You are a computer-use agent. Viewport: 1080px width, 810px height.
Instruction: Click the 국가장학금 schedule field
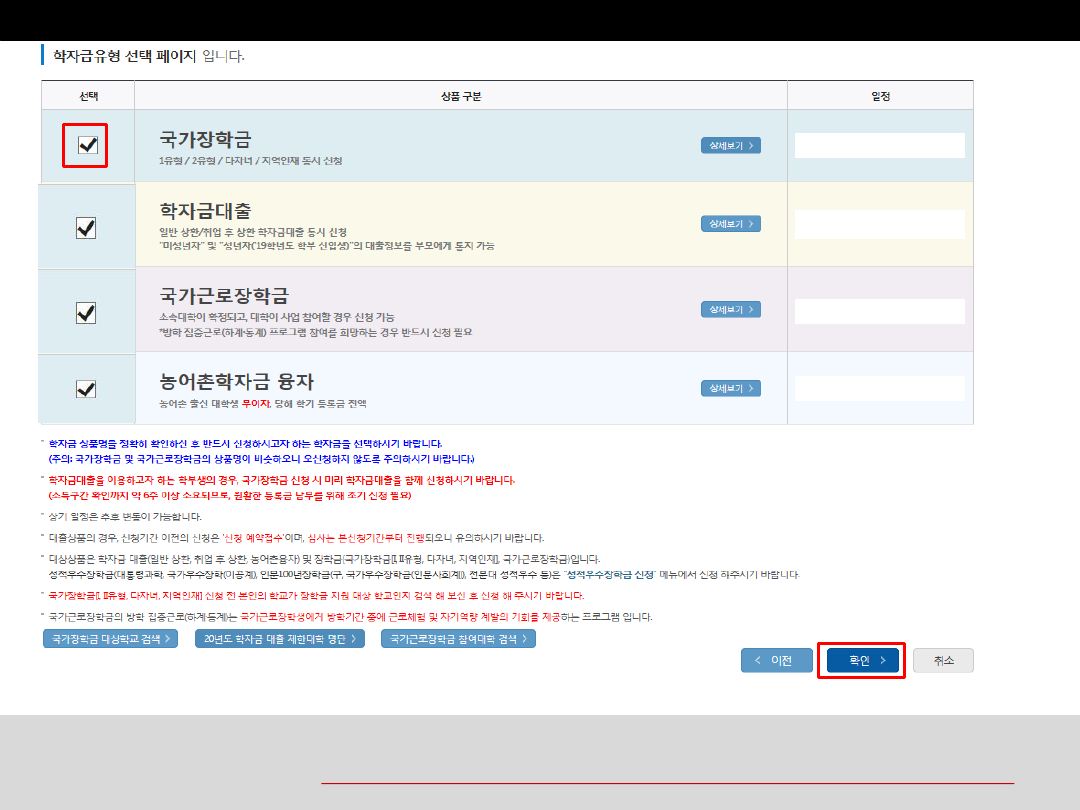pyautogui.click(x=879, y=146)
